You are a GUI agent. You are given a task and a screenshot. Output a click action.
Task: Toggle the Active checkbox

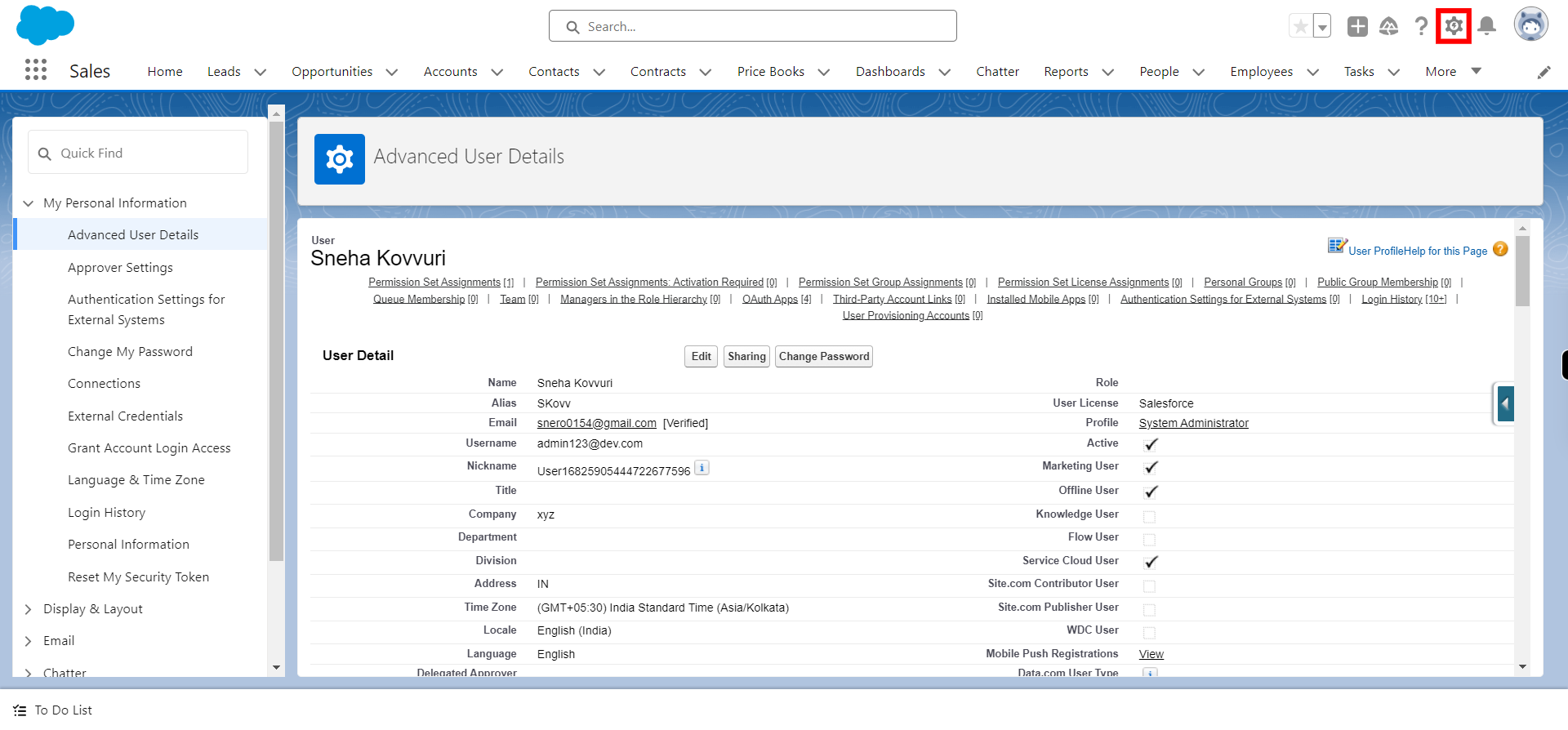[x=1151, y=444]
